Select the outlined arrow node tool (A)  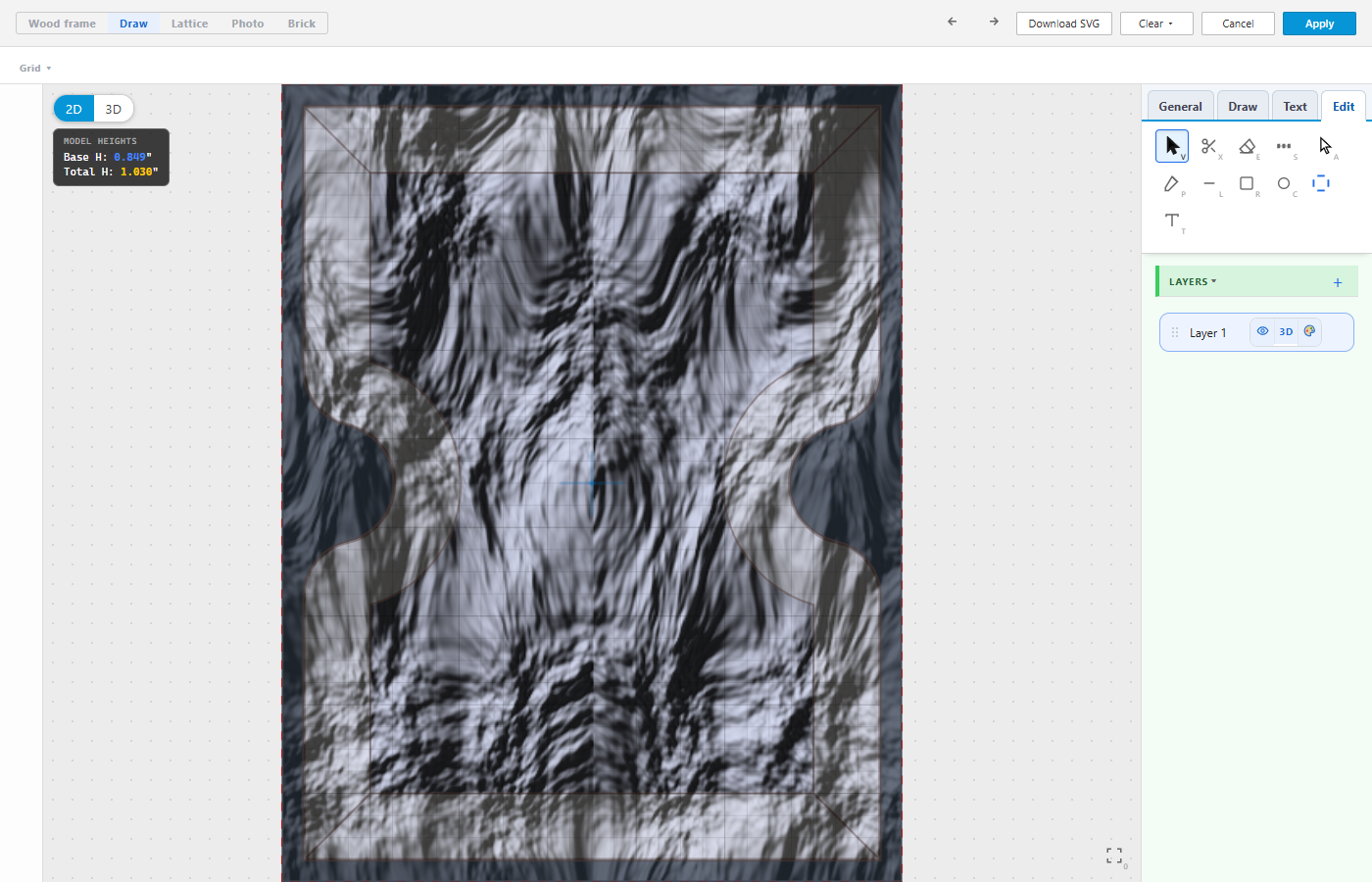1325,146
